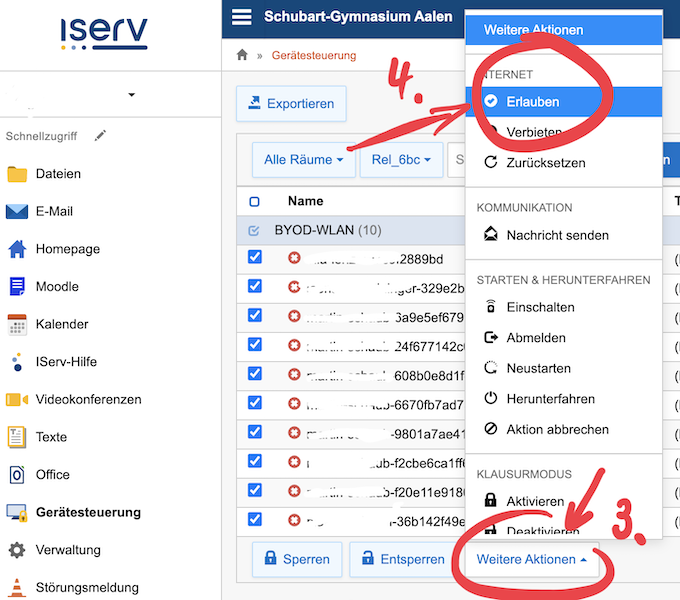Viewport: 680px width, 600px height.
Task: Open the Störungsmeldung cone icon
Action: click(x=17, y=588)
